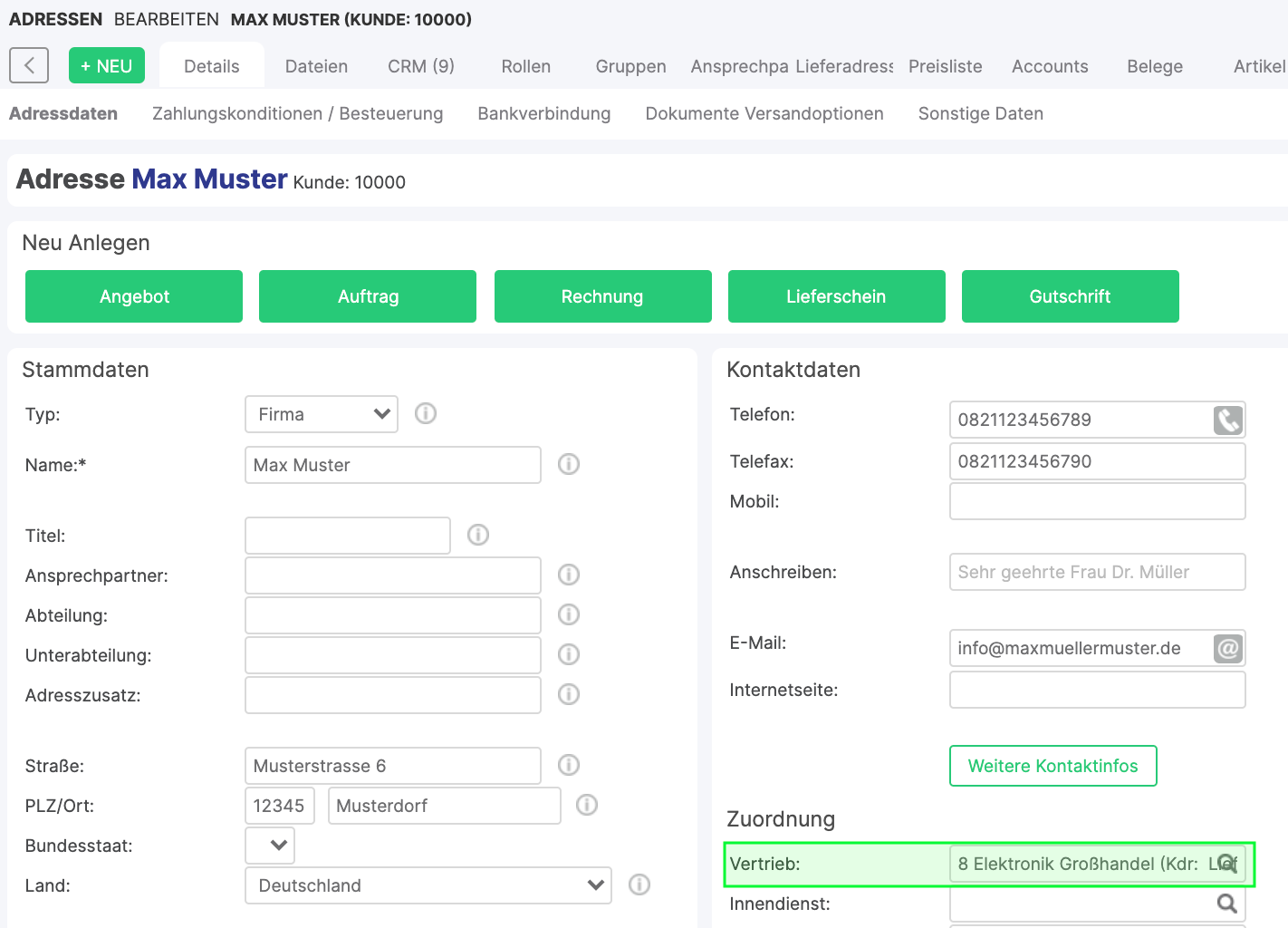Click into the Ansprechpartner input field

392,575
